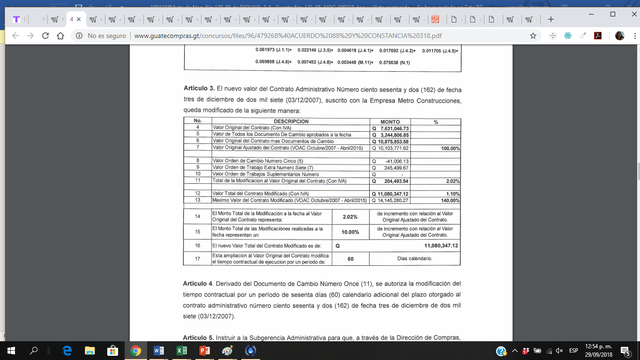The height and width of the screenshot is (360, 640).
Task: Click 'Maximo Valor del Contrato Modificado' row
Action: coord(290,200)
